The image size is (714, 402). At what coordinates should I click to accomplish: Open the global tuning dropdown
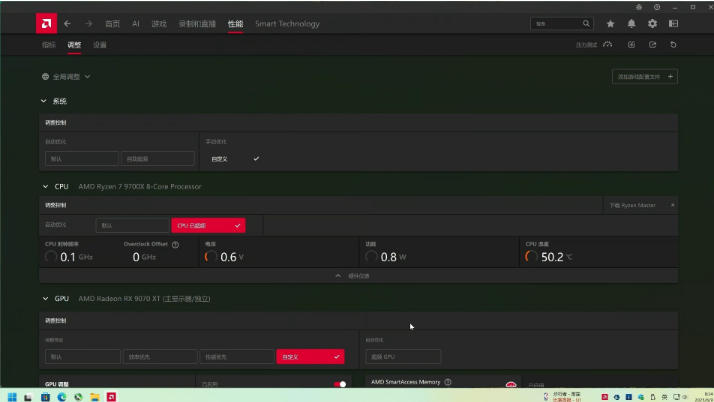point(66,76)
